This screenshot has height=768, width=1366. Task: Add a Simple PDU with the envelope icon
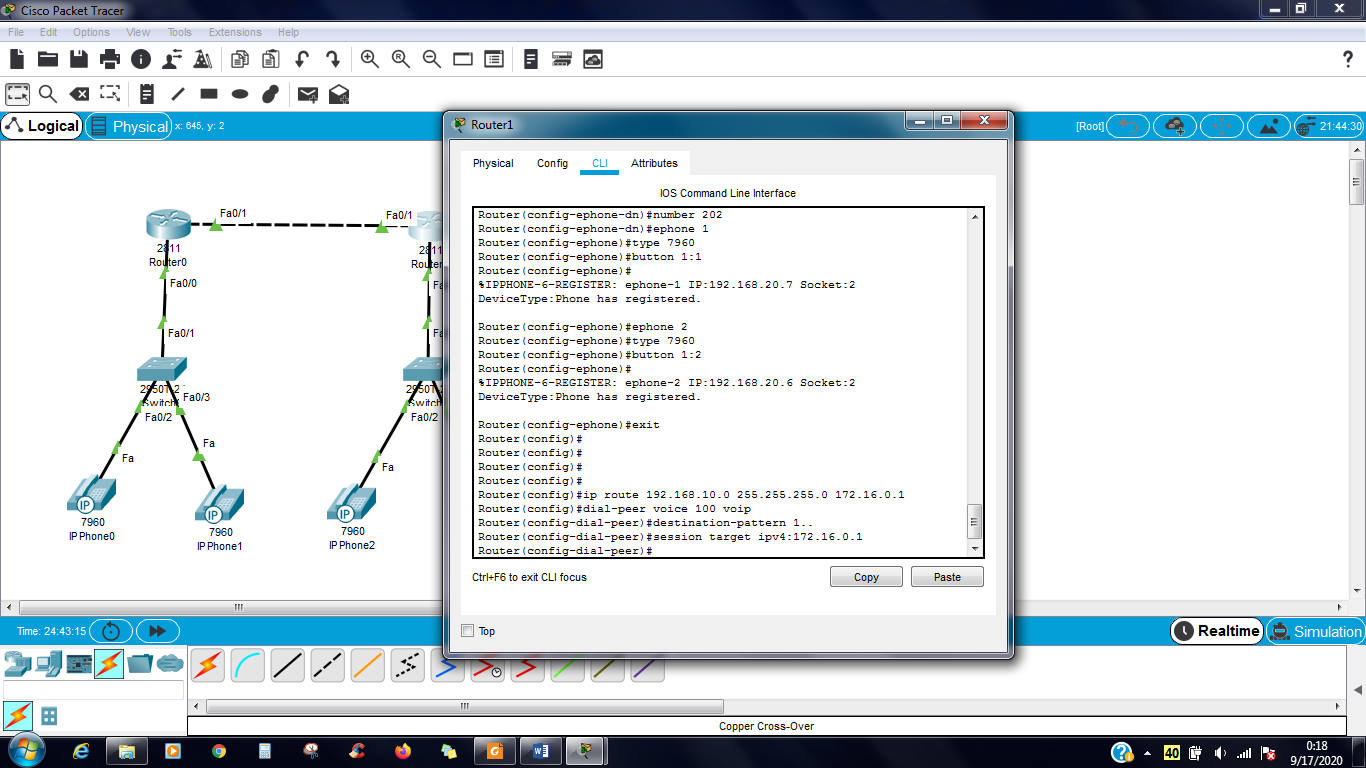308,94
